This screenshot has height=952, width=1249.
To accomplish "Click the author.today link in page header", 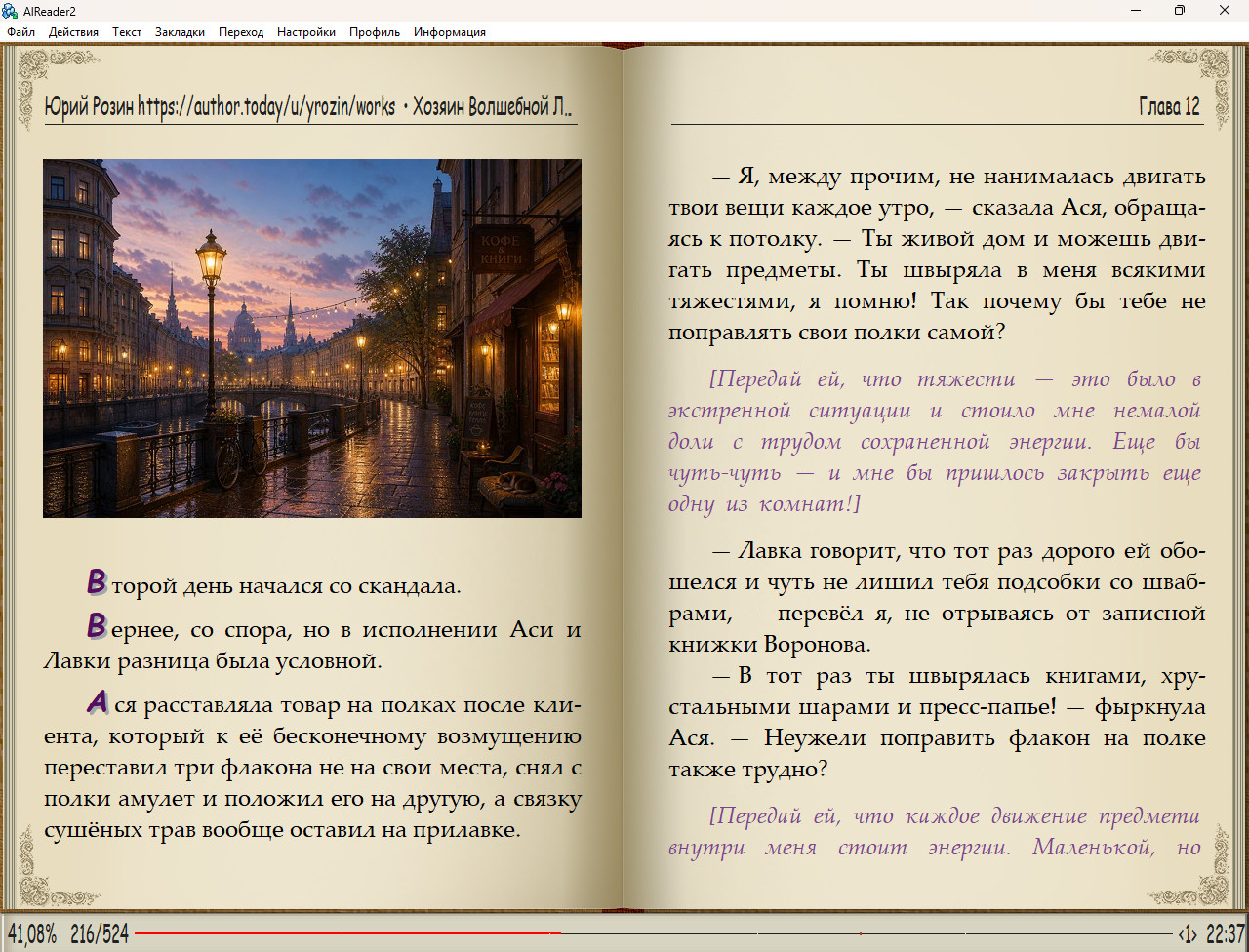I will [266, 106].
